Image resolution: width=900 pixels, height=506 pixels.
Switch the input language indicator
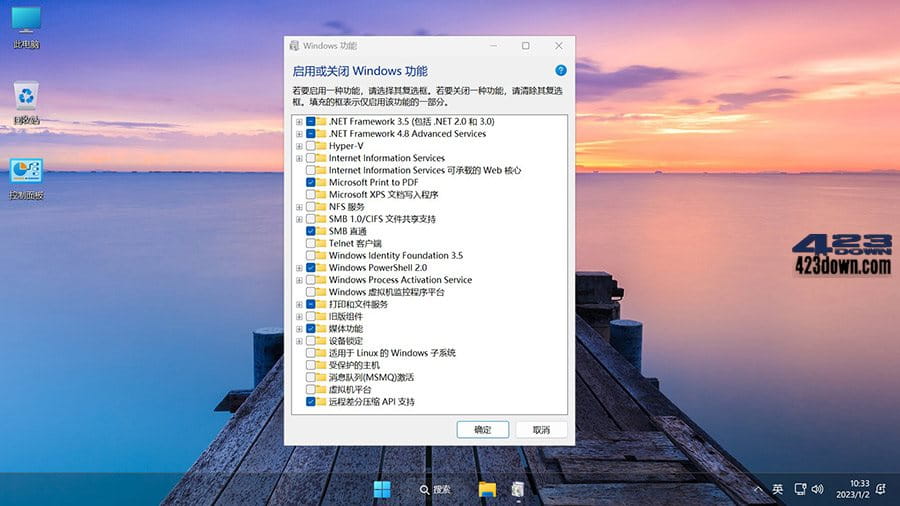click(x=777, y=489)
